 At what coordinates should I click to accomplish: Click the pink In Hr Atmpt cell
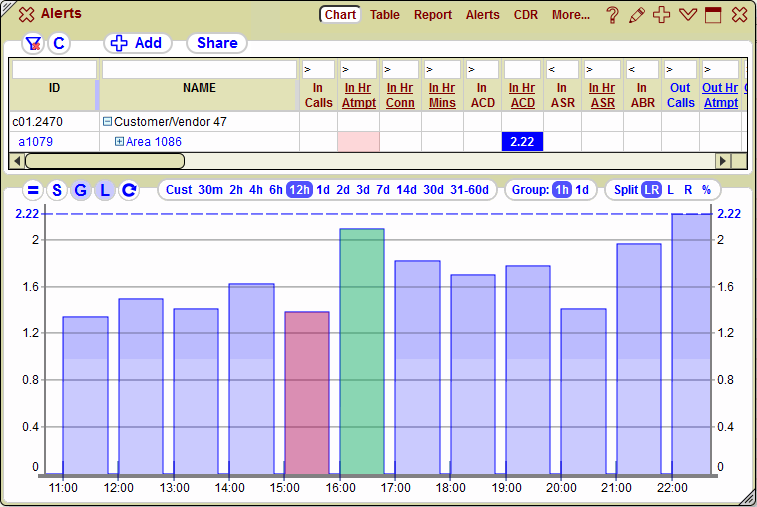click(x=359, y=141)
